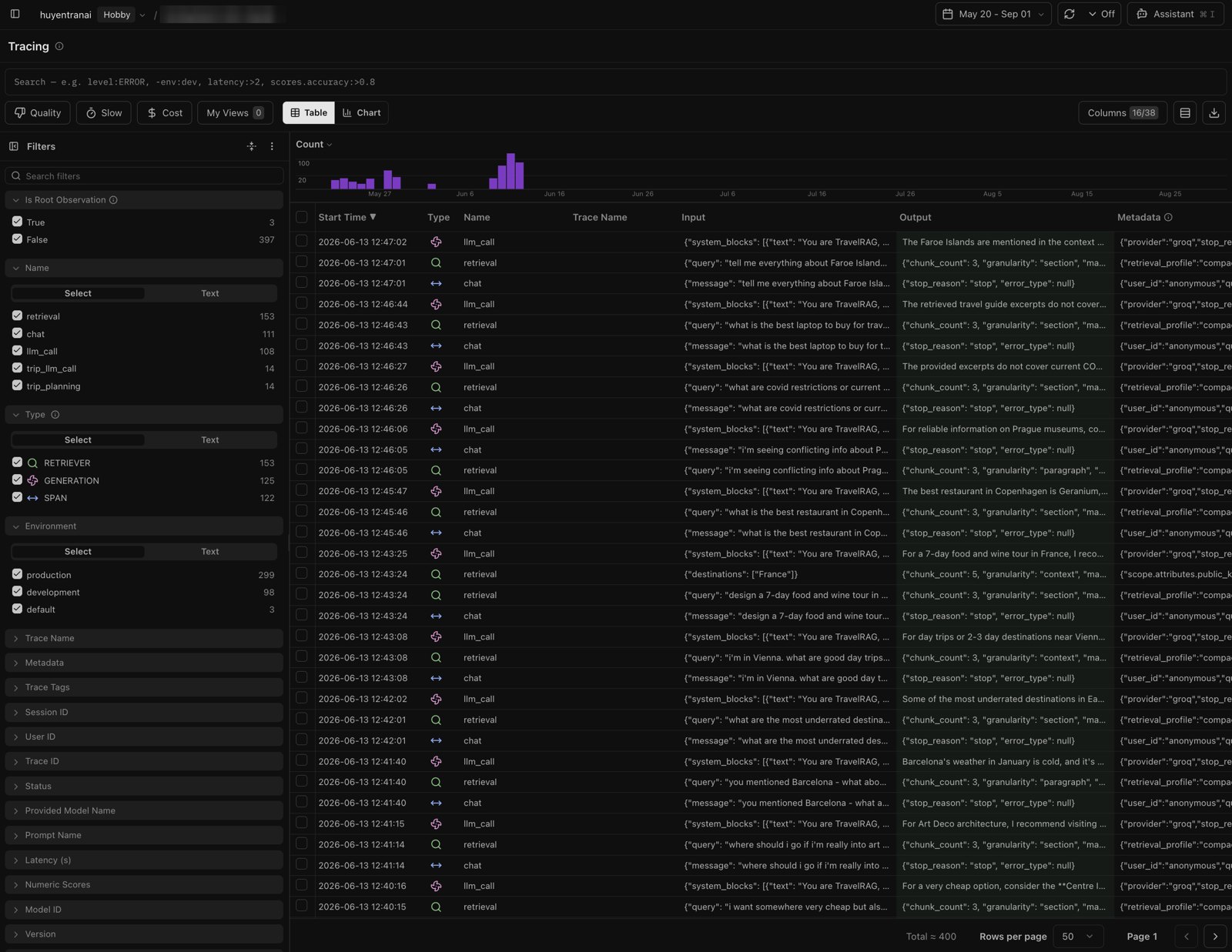
Task: Open the Rows per page dropdown
Action: [1078, 937]
